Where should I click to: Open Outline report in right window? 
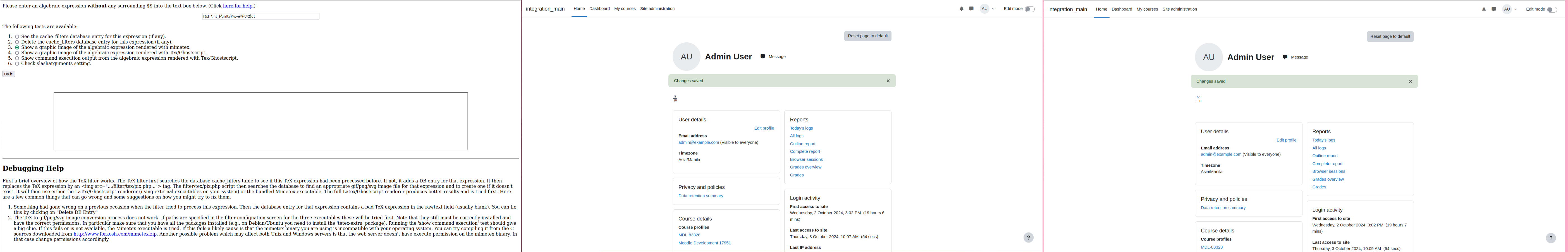point(1325,156)
